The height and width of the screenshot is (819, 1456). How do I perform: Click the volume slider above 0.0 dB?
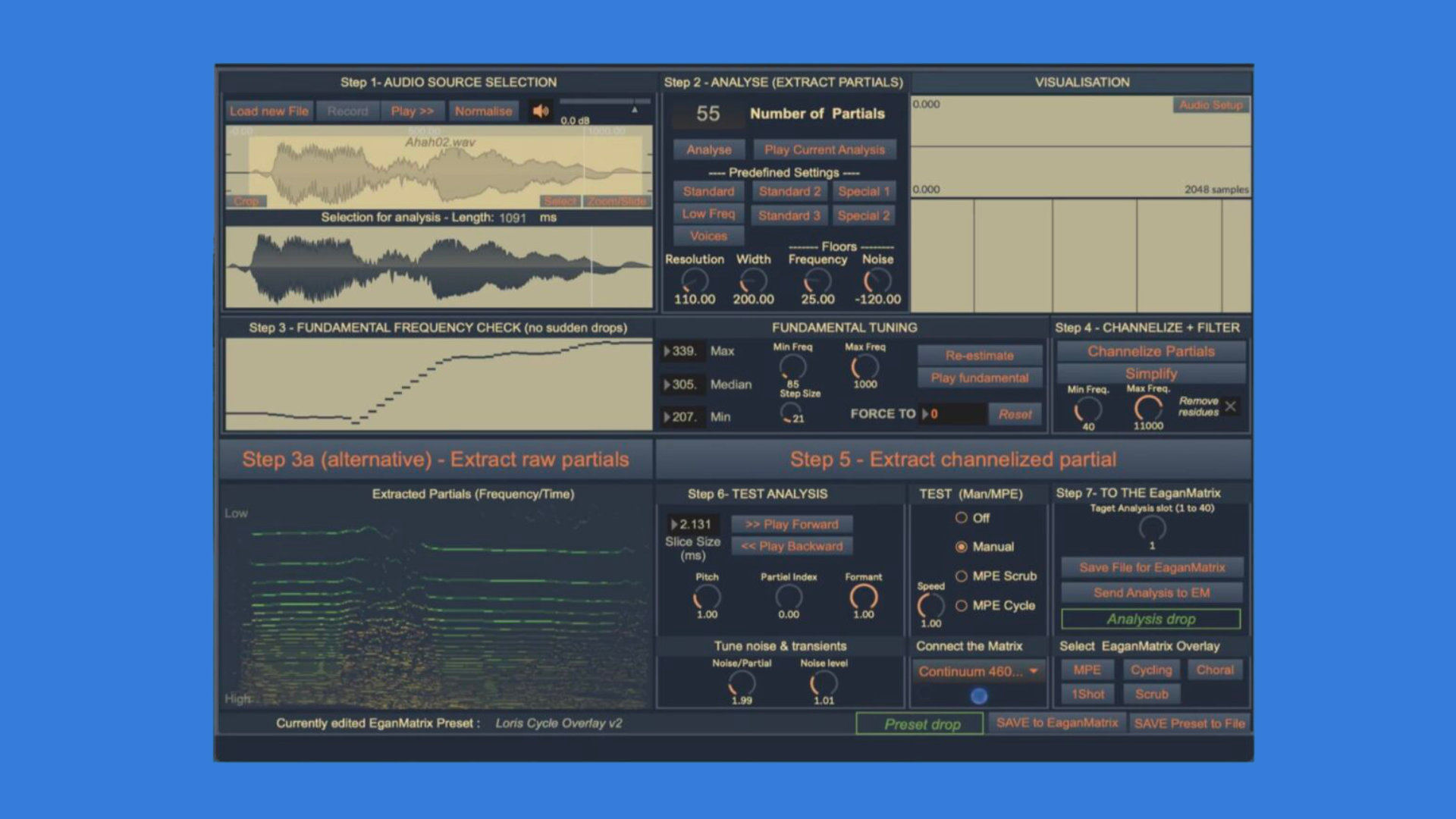[604, 102]
